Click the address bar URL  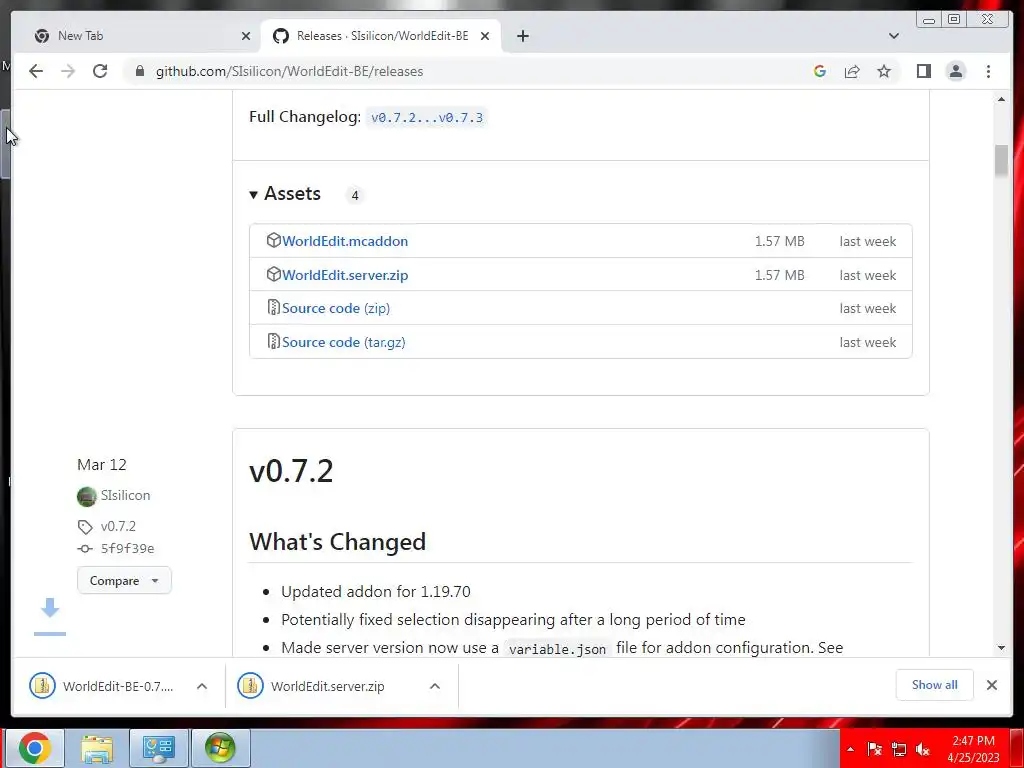pyautogui.click(x=289, y=71)
